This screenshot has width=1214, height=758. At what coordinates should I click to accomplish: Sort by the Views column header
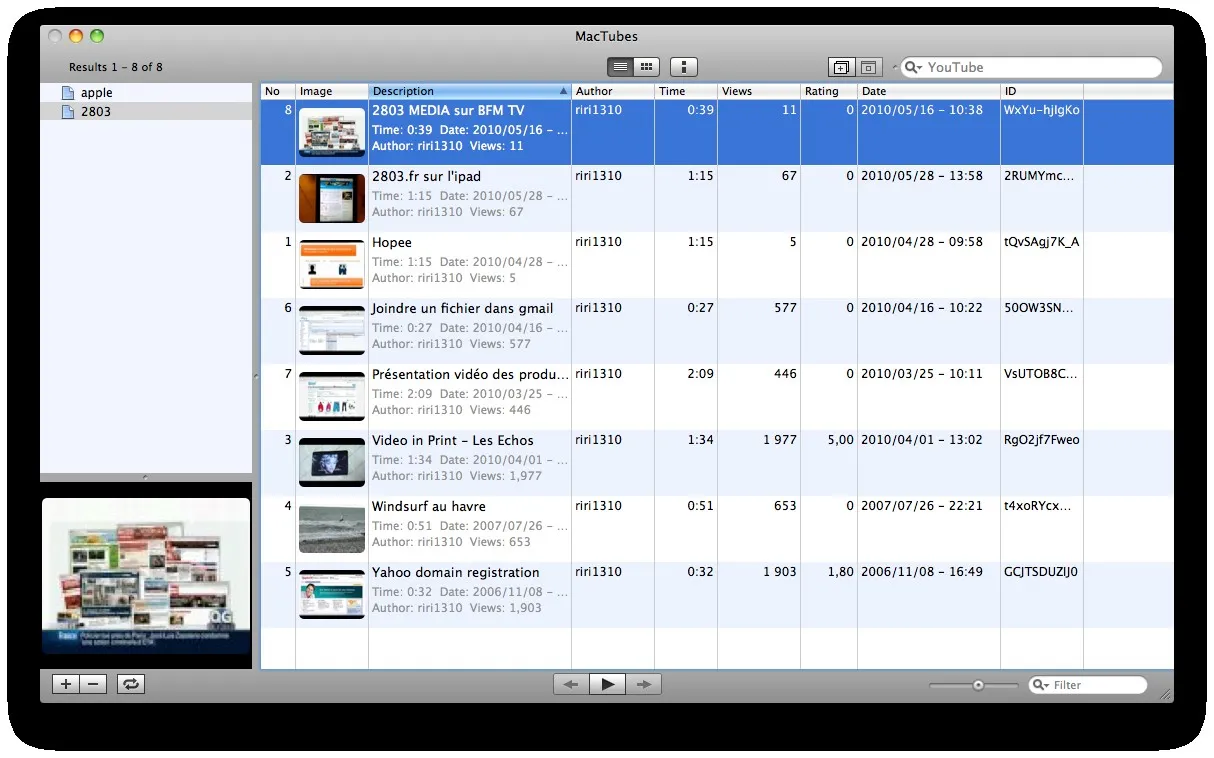[x=759, y=91]
